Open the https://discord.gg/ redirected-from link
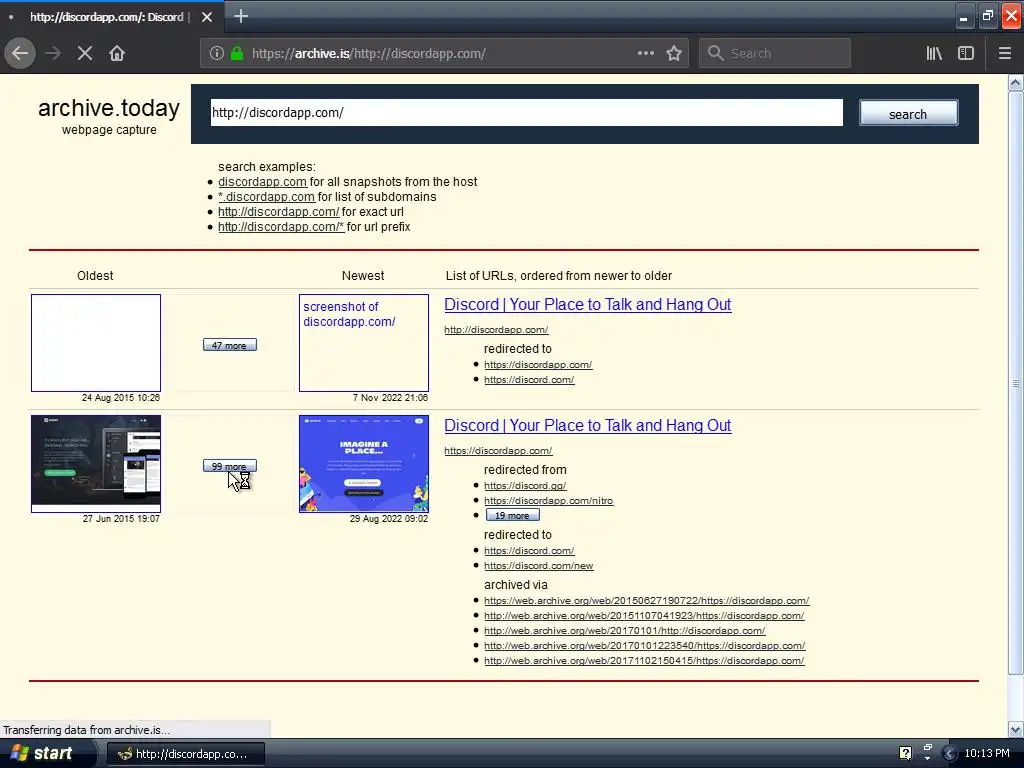This screenshot has width=1024, height=768. tap(525, 485)
